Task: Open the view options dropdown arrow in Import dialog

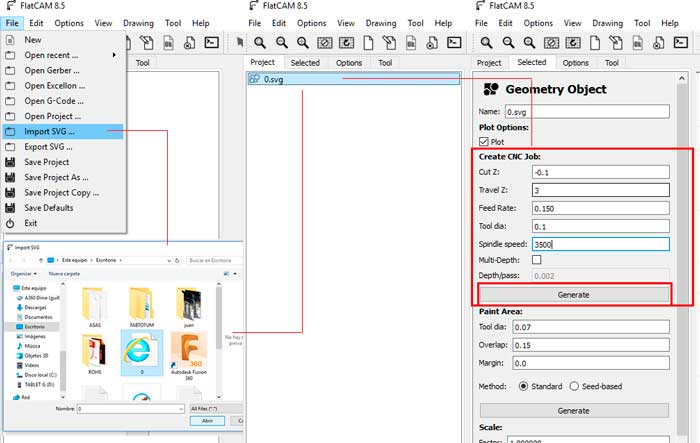Action: (235, 273)
